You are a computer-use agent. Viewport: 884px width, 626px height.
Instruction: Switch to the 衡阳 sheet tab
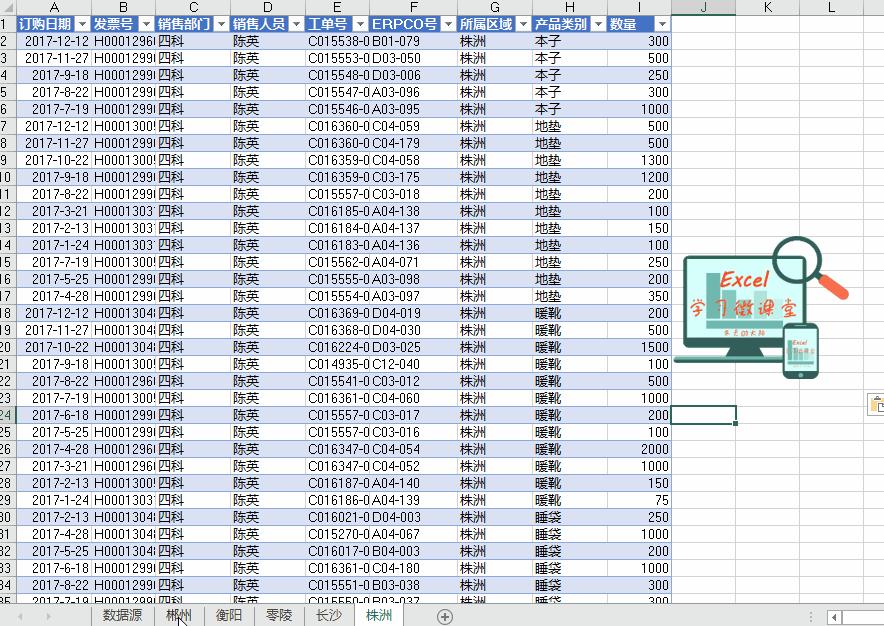(228, 615)
